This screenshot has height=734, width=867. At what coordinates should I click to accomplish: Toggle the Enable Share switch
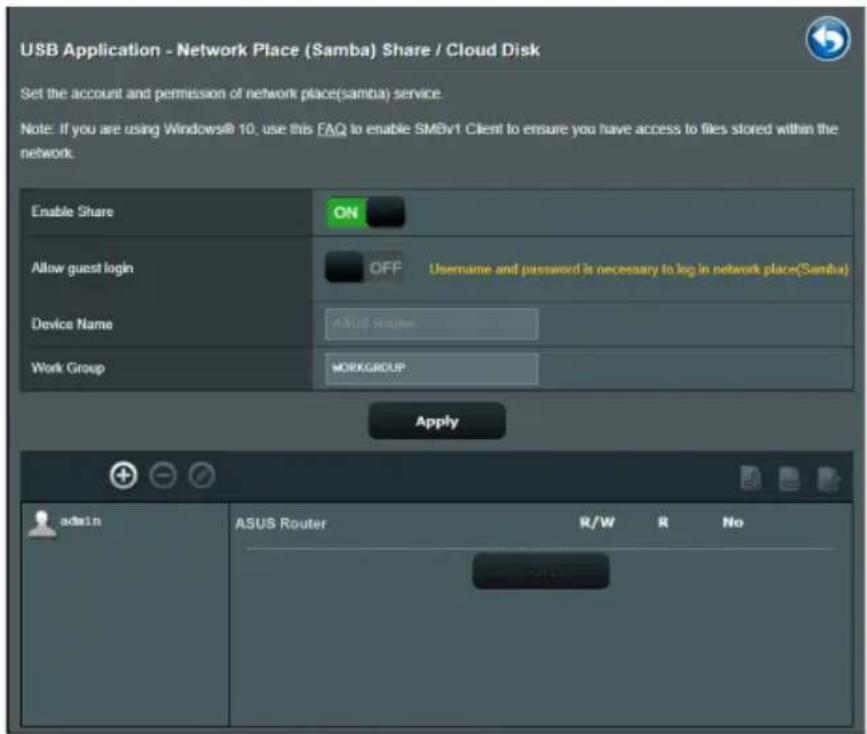point(365,212)
